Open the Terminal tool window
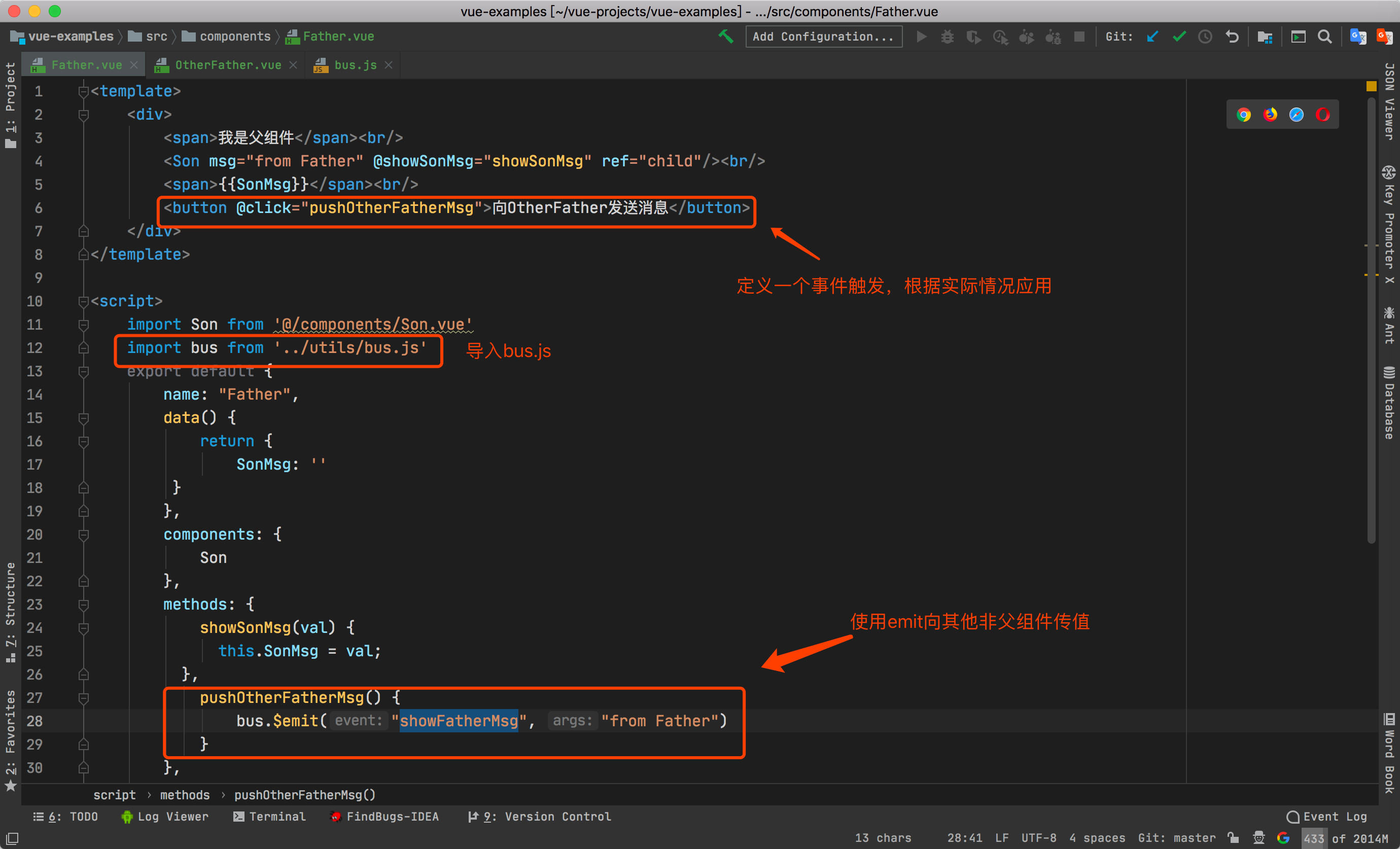Screen dimensions: 1400x849 [269, 817]
